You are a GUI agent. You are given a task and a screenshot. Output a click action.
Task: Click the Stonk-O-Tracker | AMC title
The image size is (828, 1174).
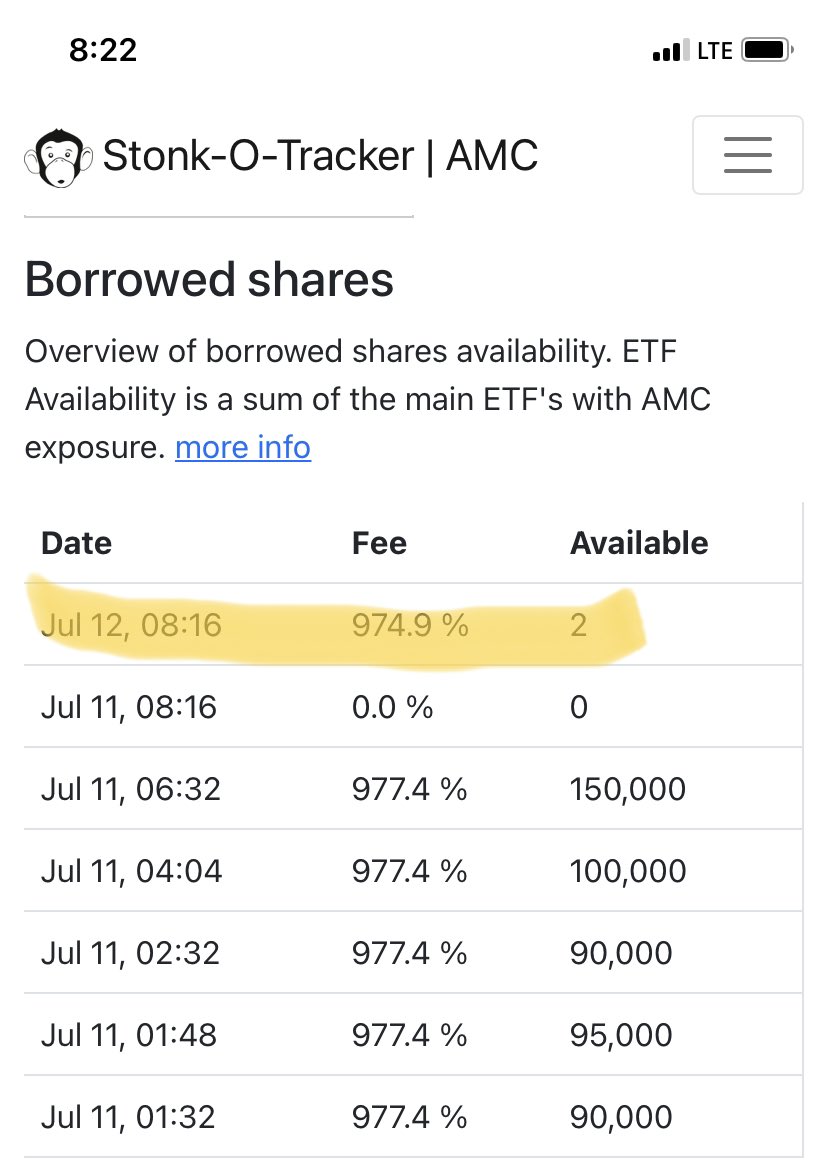coord(320,156)
